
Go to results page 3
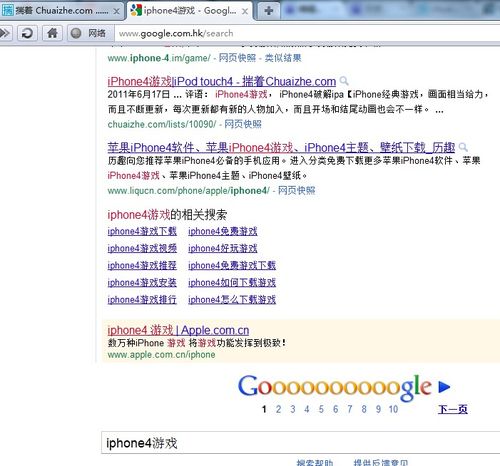(x=293, y=409)
